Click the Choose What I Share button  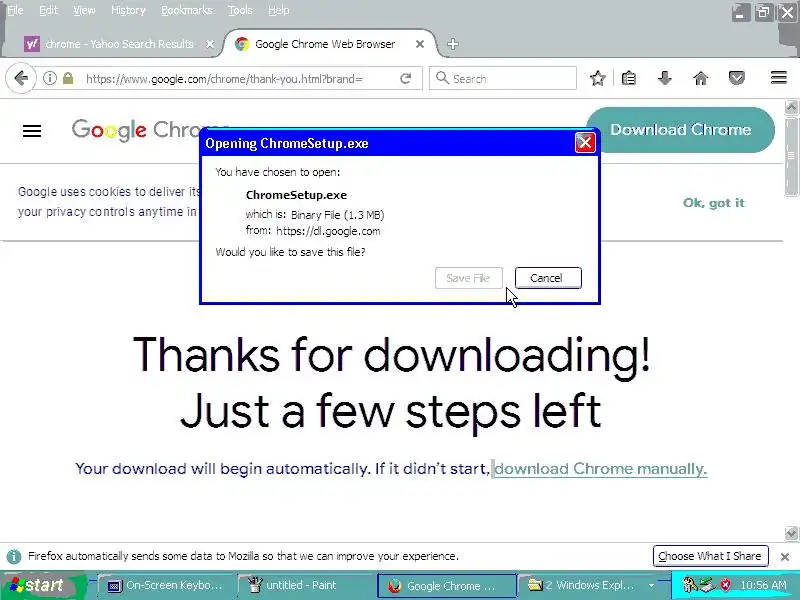tap(710, 556)
